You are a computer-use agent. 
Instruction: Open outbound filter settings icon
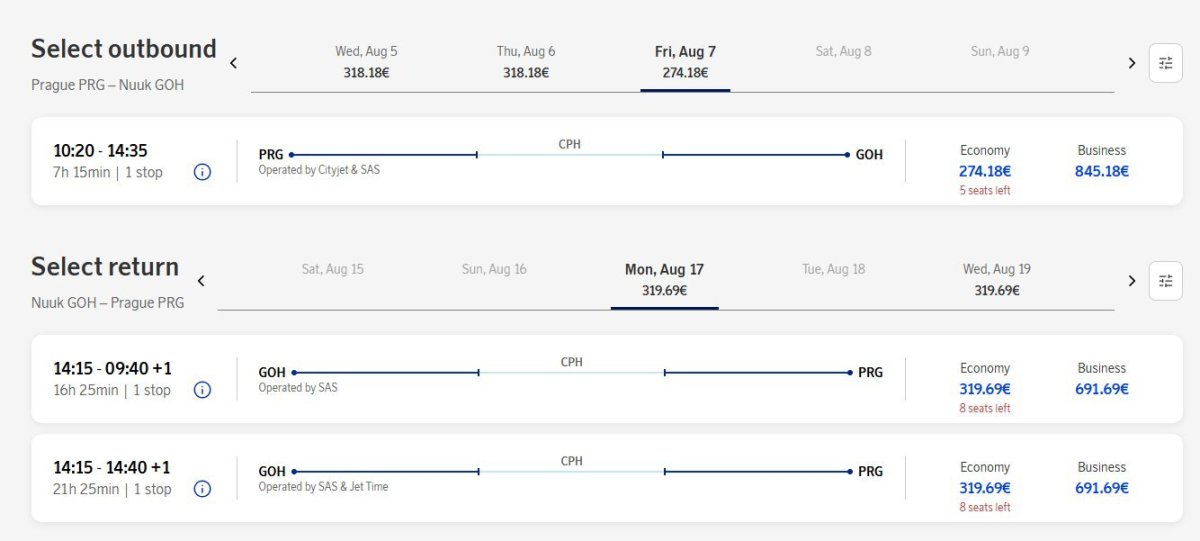pos(1165,63)
